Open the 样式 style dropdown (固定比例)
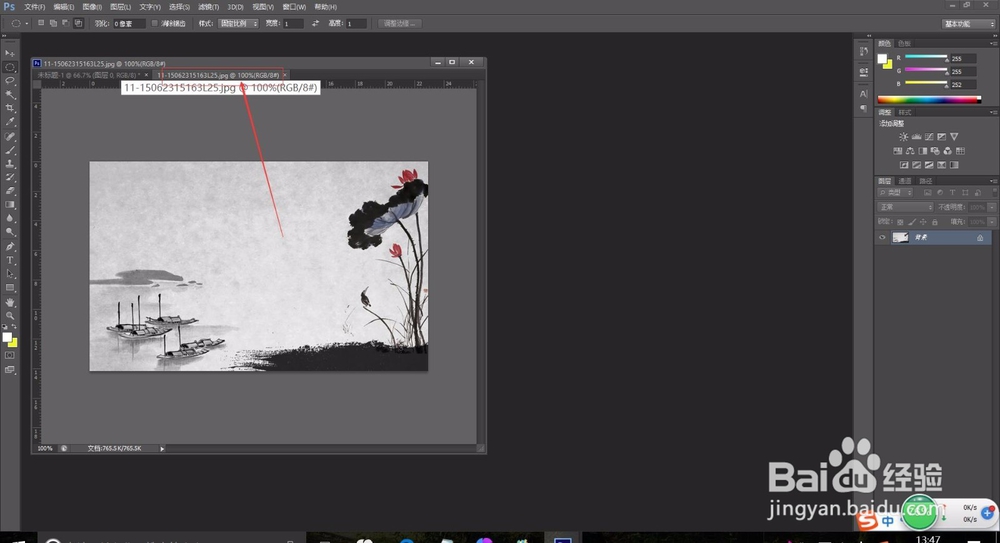1000x543 pixels. click(x=238, y=24)
